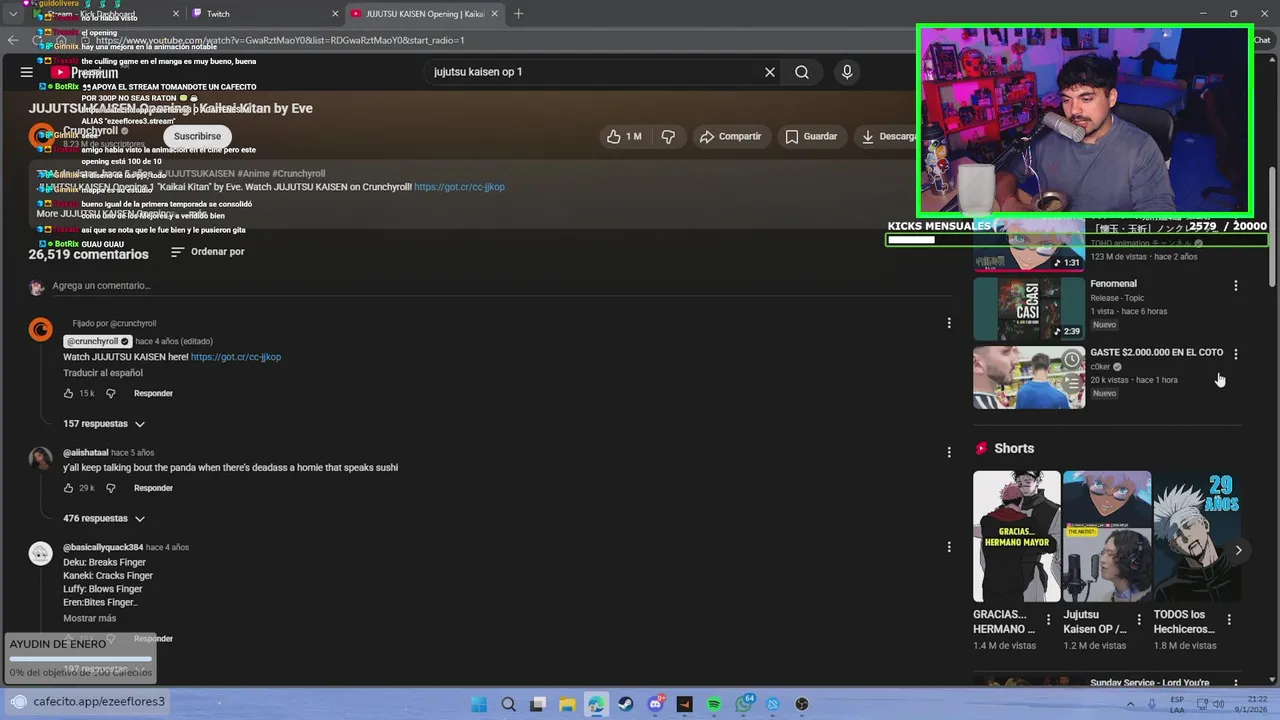Image resolution: width=1280 pixels, height=720 pixels.
Task: Open options menu for the @basicallyquack384 comment
Action: pyautogui.click(x=949, y=547)
